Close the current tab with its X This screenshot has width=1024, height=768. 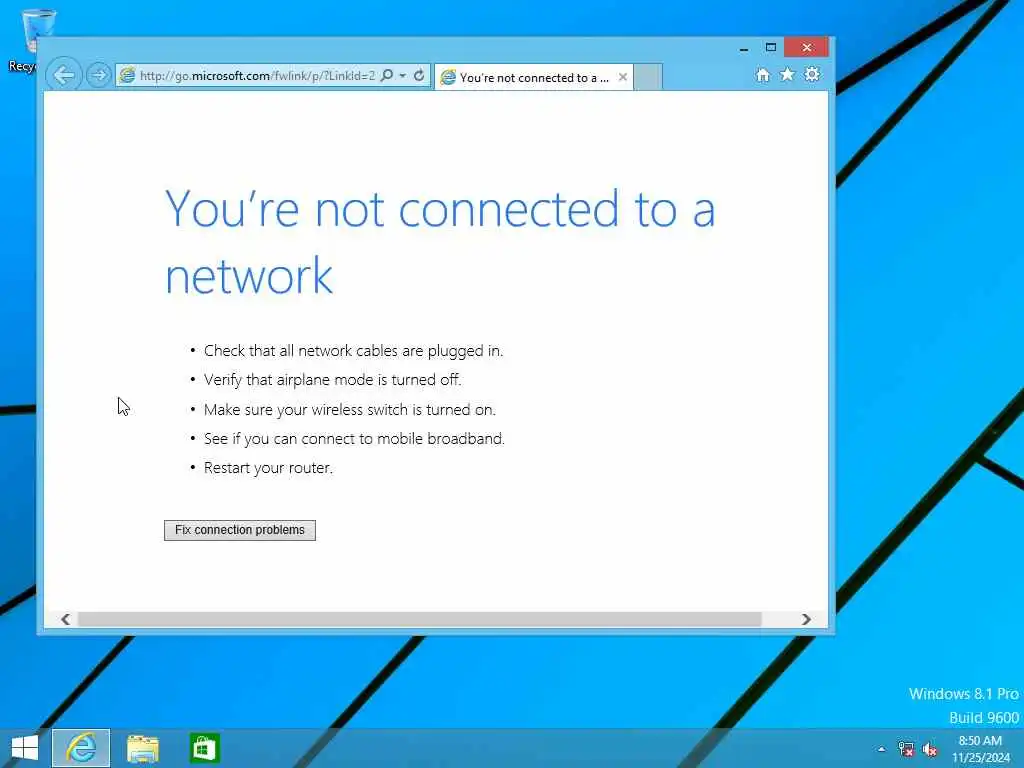(623, 77)
